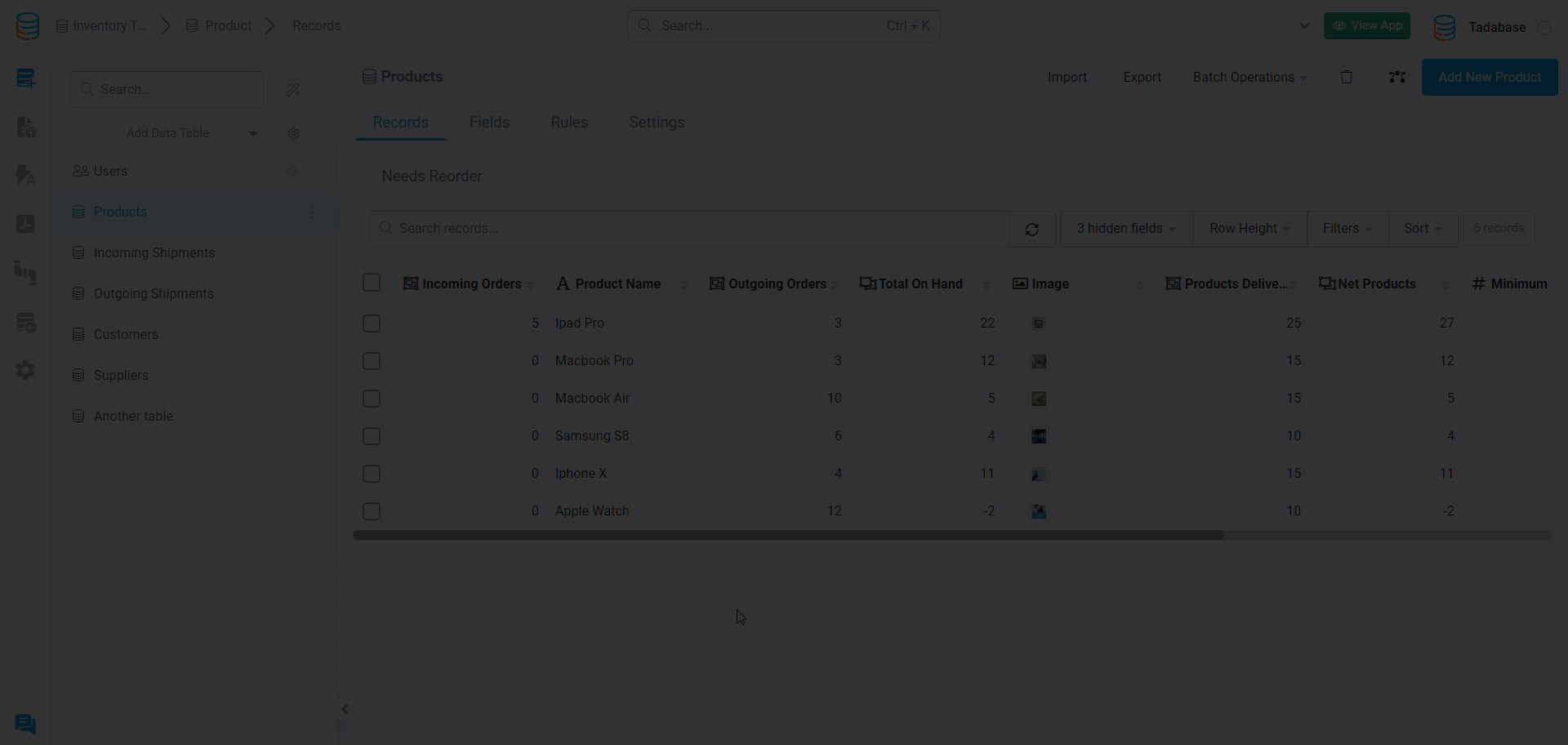The height and width of the screenshot is (745, 1568).
Task: Open the three-dot menu for Products table
Action: pos(311,212)
